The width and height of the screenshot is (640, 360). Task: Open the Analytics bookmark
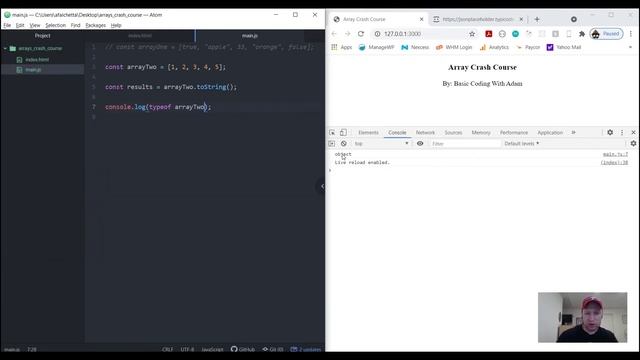click(494, 47)
